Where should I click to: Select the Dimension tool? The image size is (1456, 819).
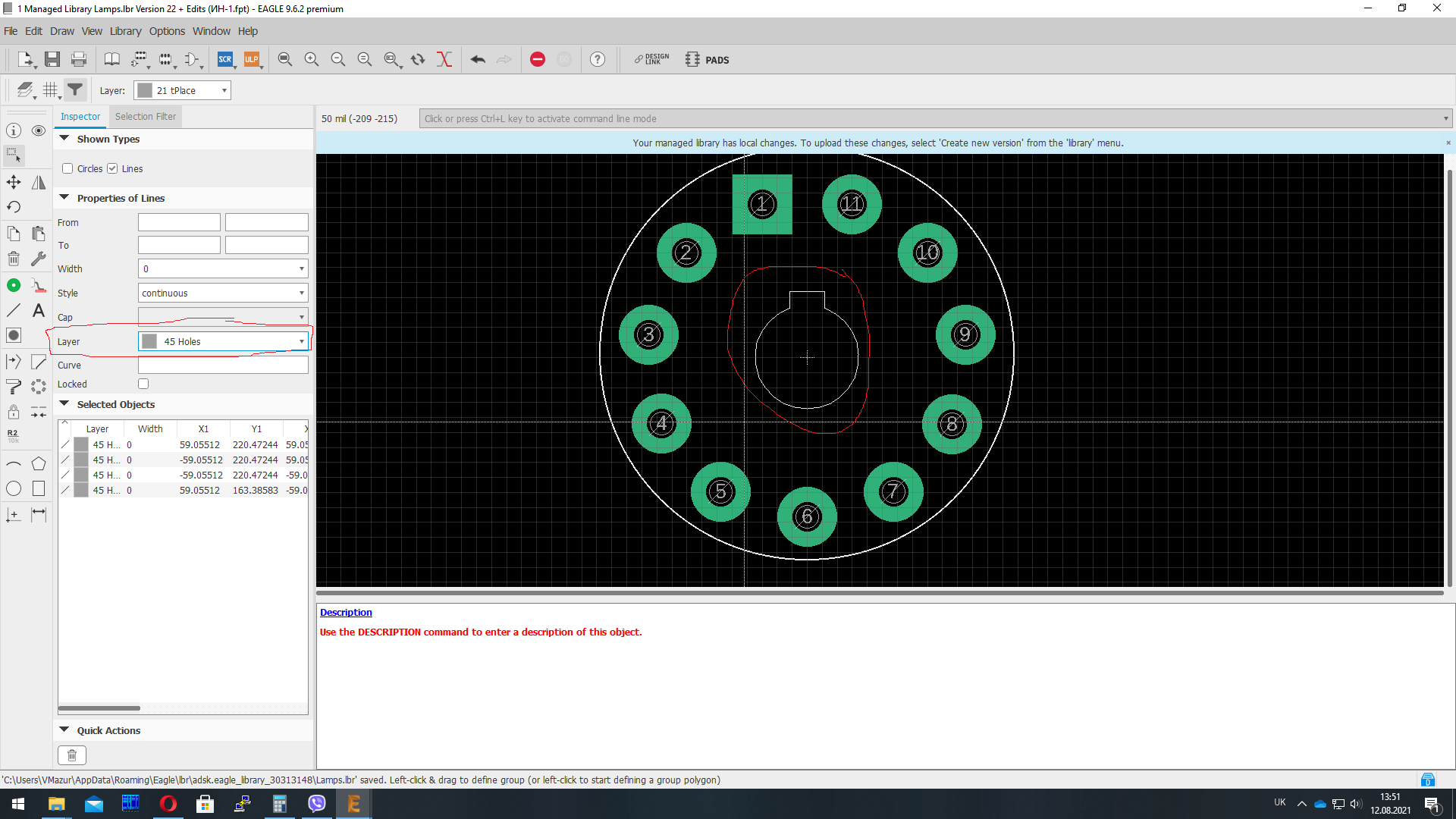[x=39, y=515]
